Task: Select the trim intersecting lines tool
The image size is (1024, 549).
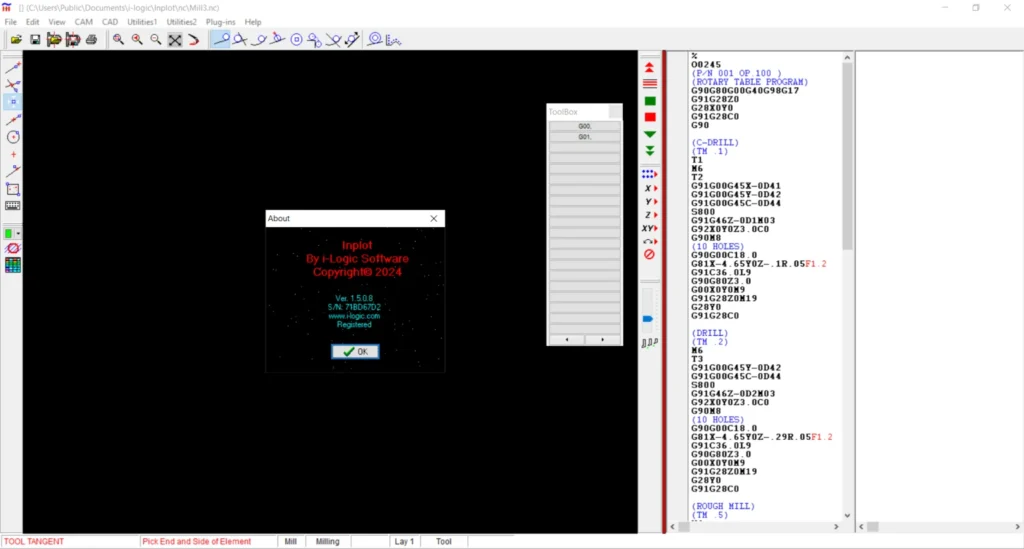Action: coord(12,85)
